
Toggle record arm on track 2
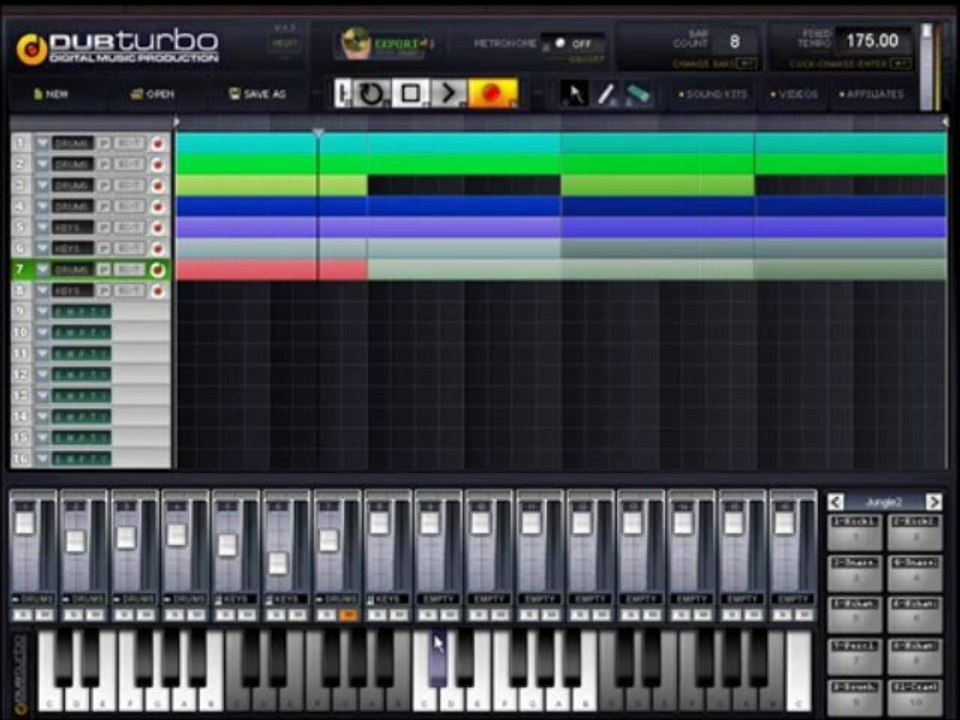coord(157,165)
